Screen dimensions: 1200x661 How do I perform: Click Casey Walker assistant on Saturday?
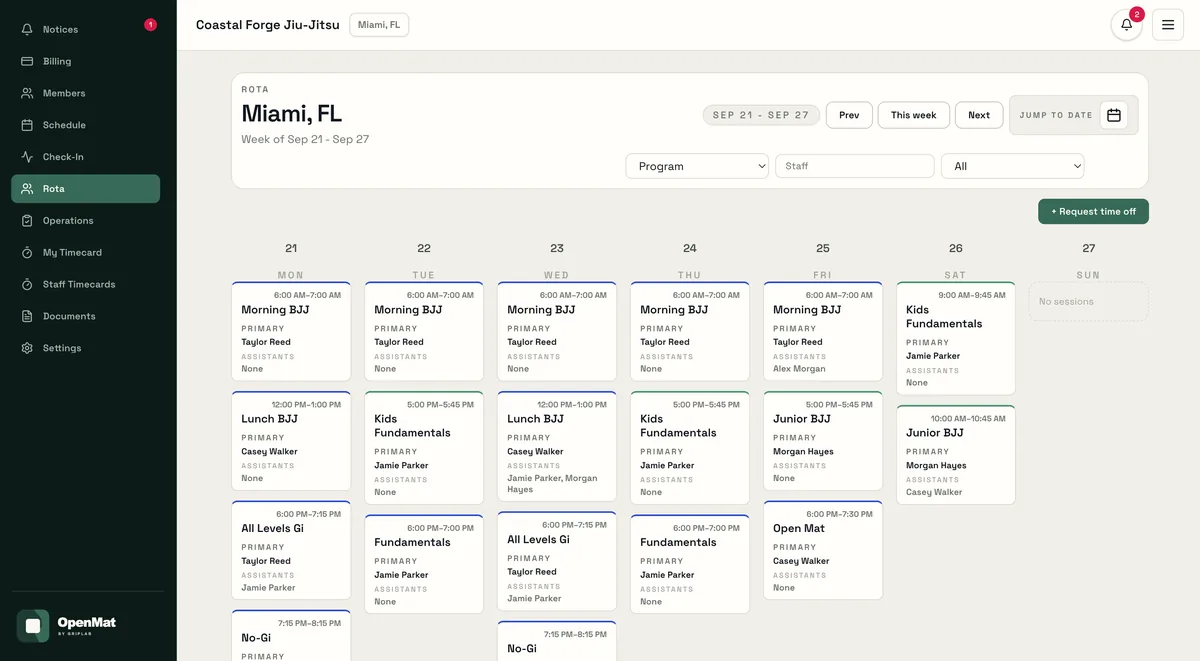pos(932,492)
